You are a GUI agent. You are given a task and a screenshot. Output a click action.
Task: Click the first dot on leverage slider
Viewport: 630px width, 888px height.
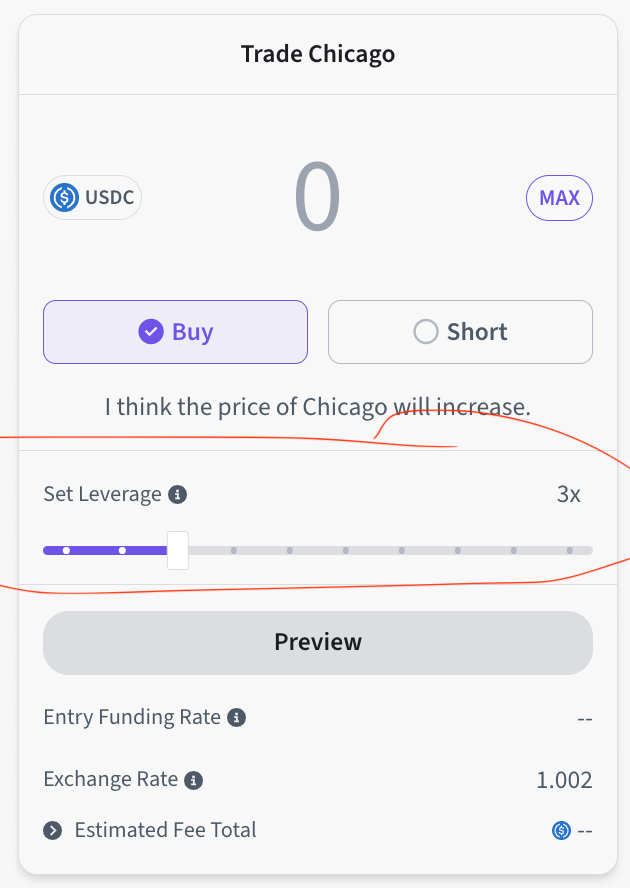point(66,550)
